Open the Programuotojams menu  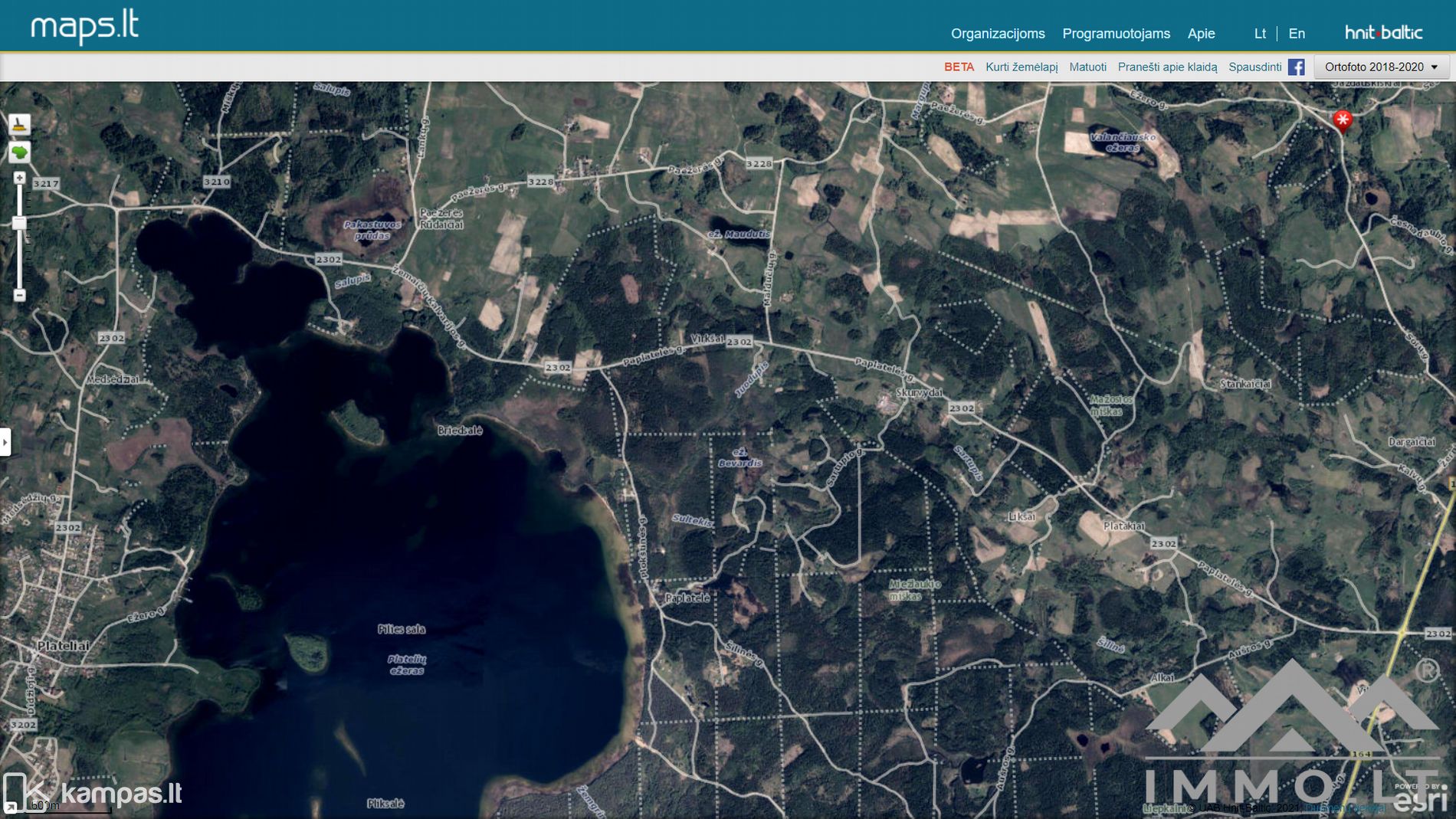[x=1116, y=34]
